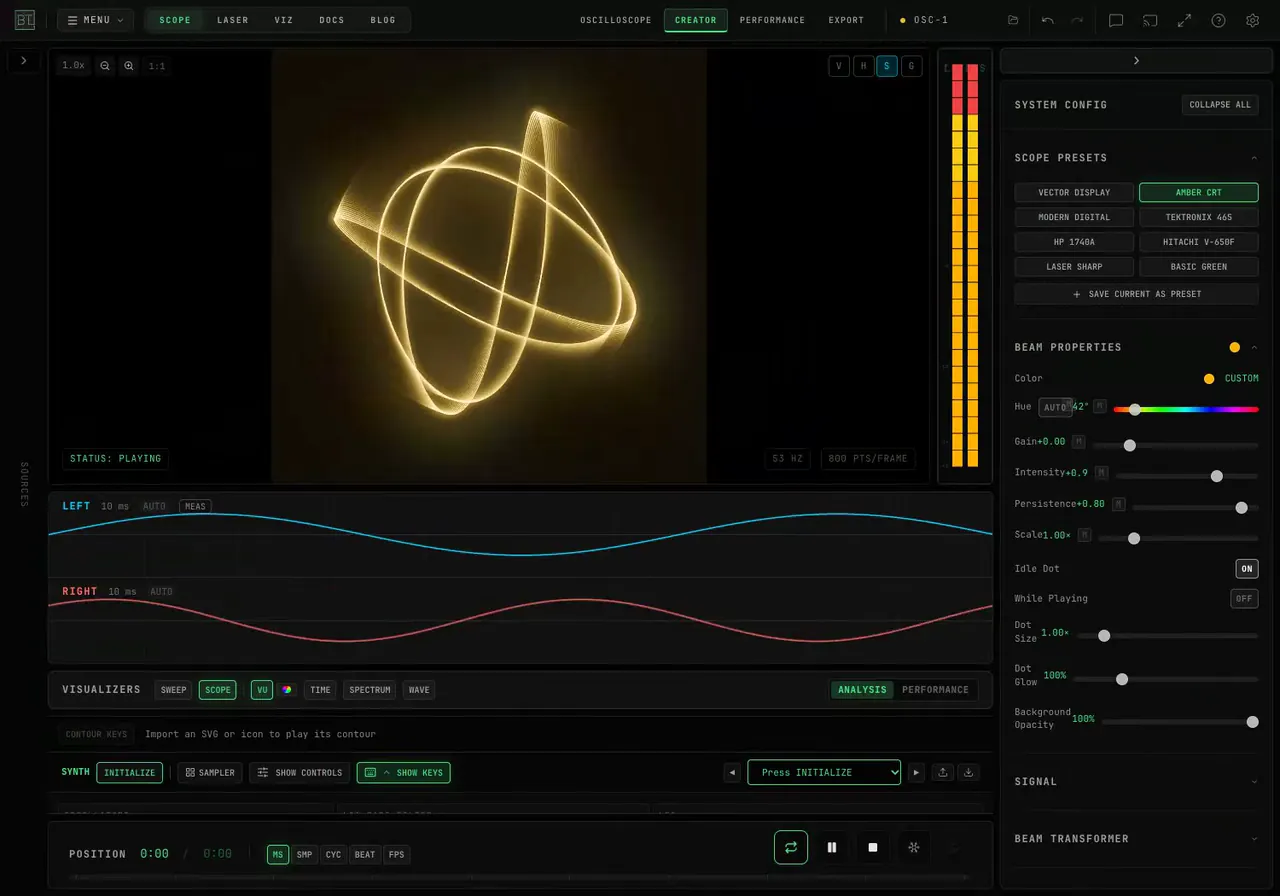Switch to the LASER tab
This screenshot has width=1280, height=896.
233,20
